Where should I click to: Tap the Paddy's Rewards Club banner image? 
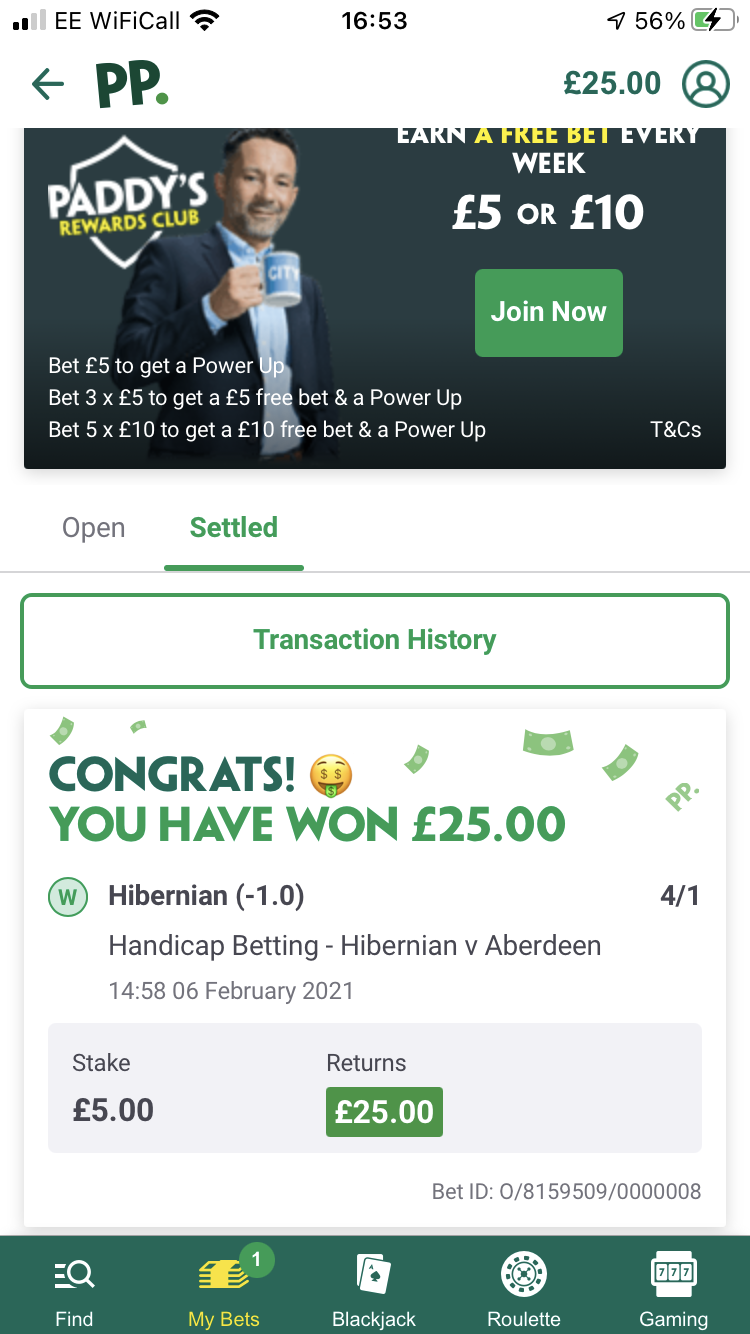pyautogui.click(x=375, y=298)
